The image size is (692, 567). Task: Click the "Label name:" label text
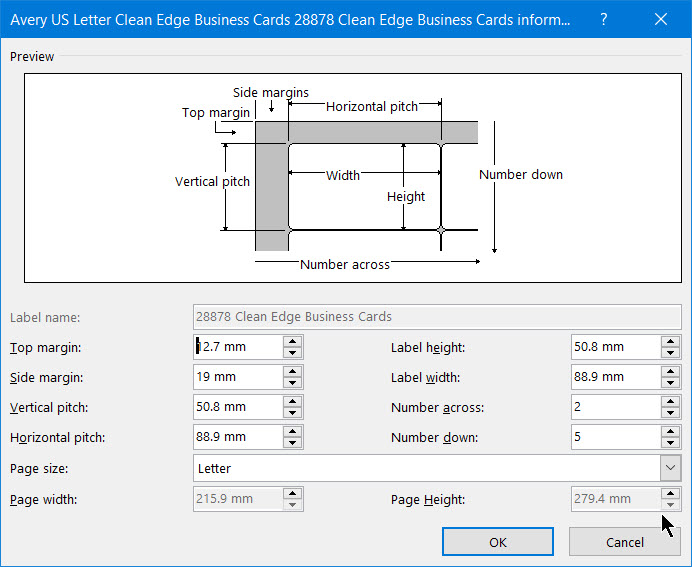(x=45, y=318)
